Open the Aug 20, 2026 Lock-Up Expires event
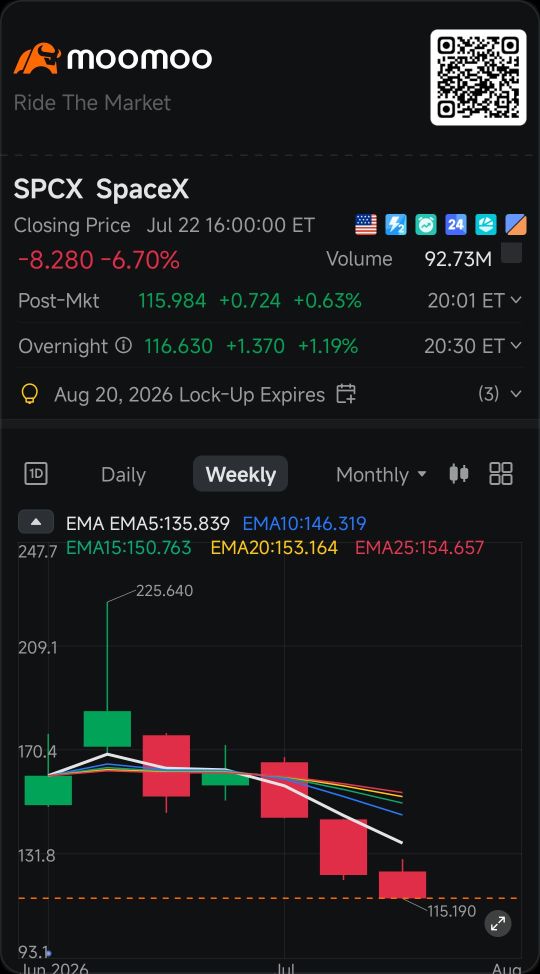This screenshot has height=974, width=540. pyautogui.click(x=190, y=394)
